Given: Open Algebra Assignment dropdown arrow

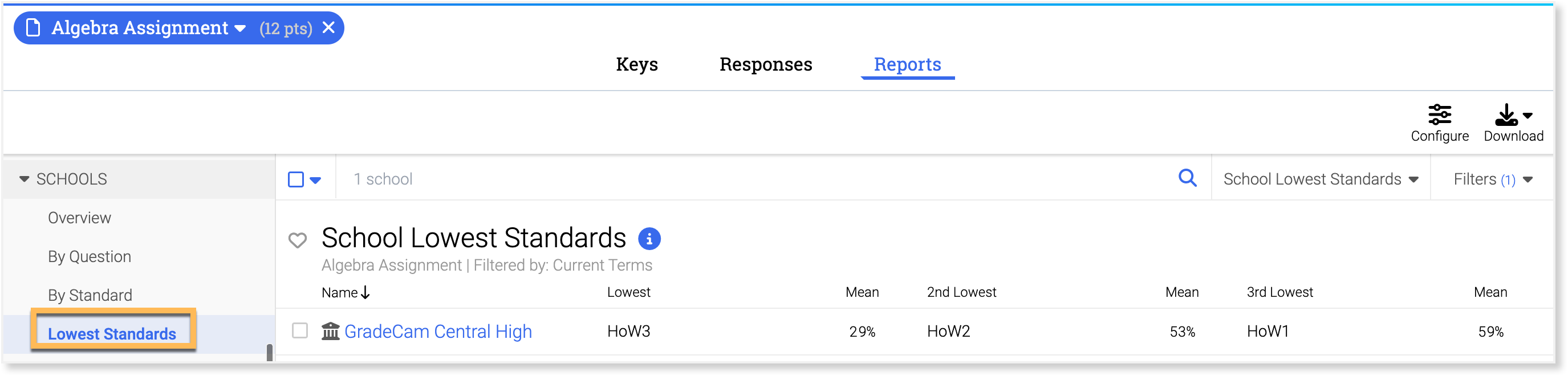Looking at the screenshot, I should pyautogui.click(x=240, y=28).
